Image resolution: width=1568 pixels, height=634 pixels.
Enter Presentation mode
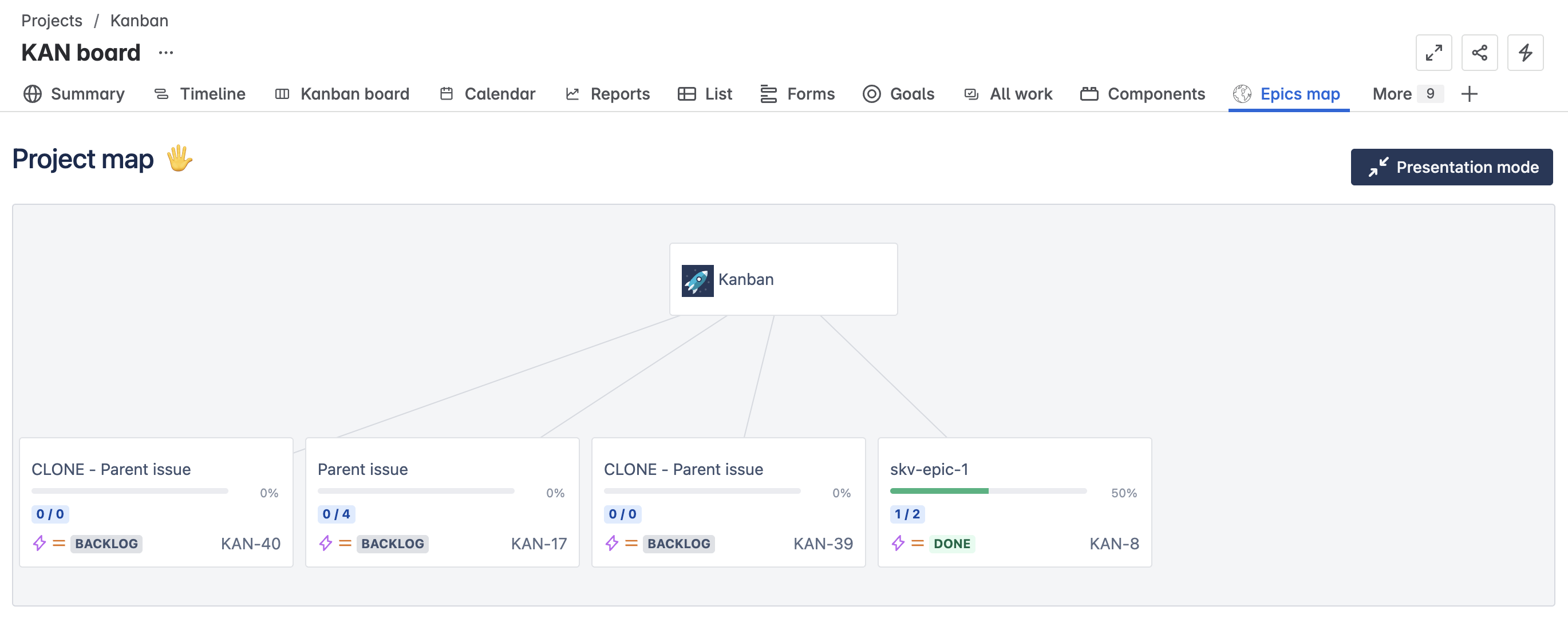coord(1451,167)
